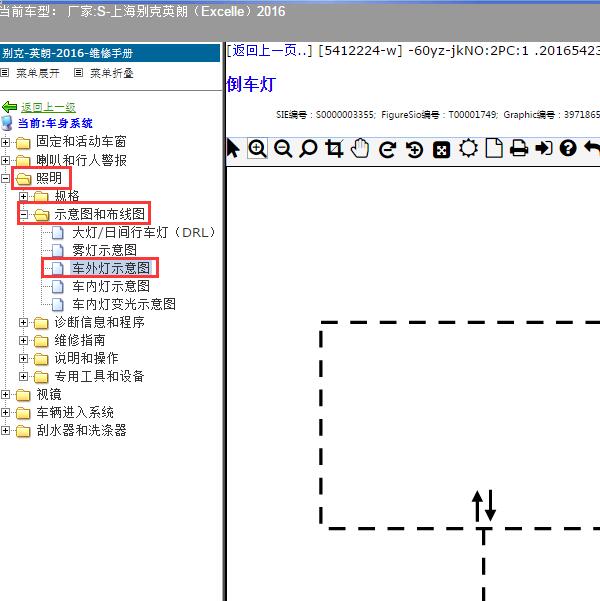The image size is (600, 601).
Task: Collapse the 示意图和布线图 node
Action: coord(23,214)
